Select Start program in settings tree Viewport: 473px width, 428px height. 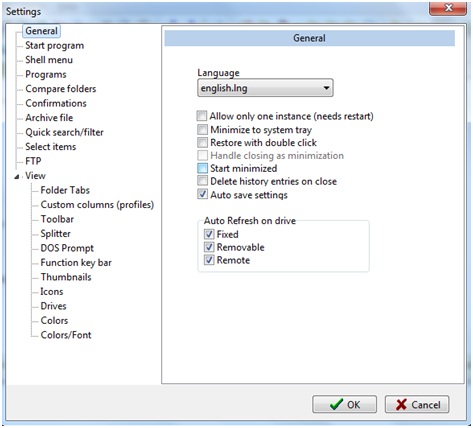coord(55,45)
